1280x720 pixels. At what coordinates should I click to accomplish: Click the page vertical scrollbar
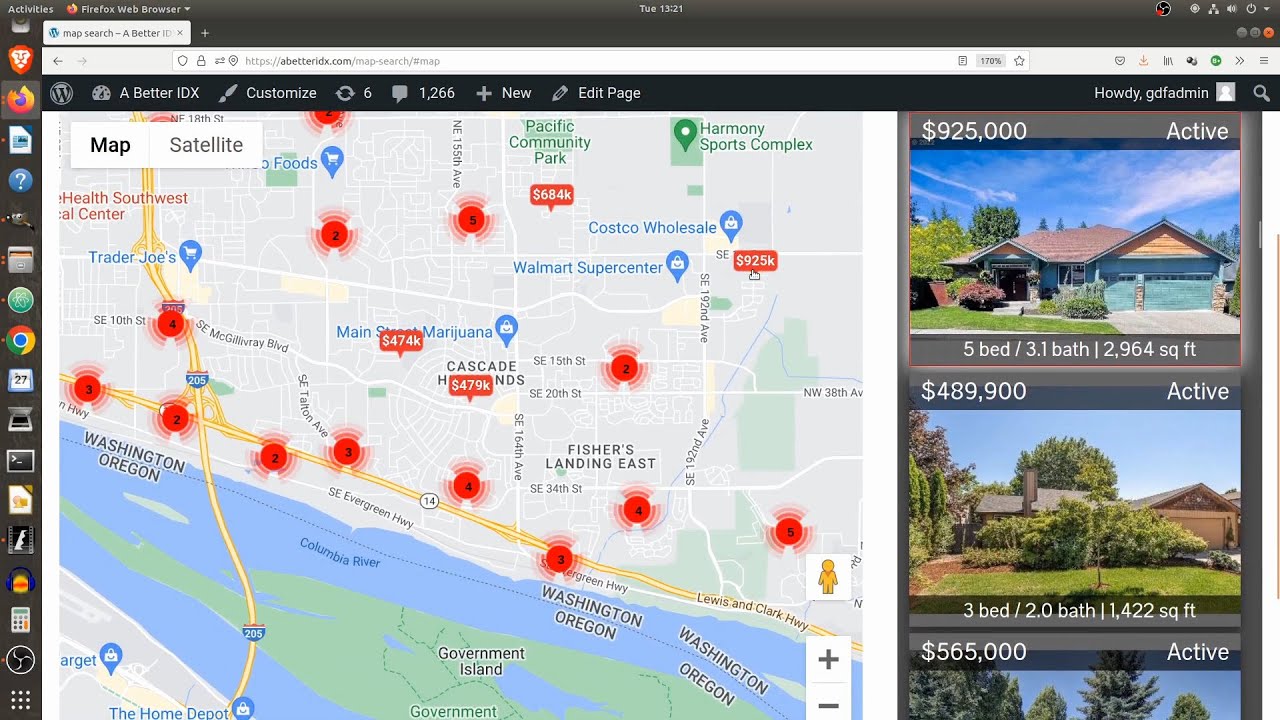click(x=1276, y=415)
